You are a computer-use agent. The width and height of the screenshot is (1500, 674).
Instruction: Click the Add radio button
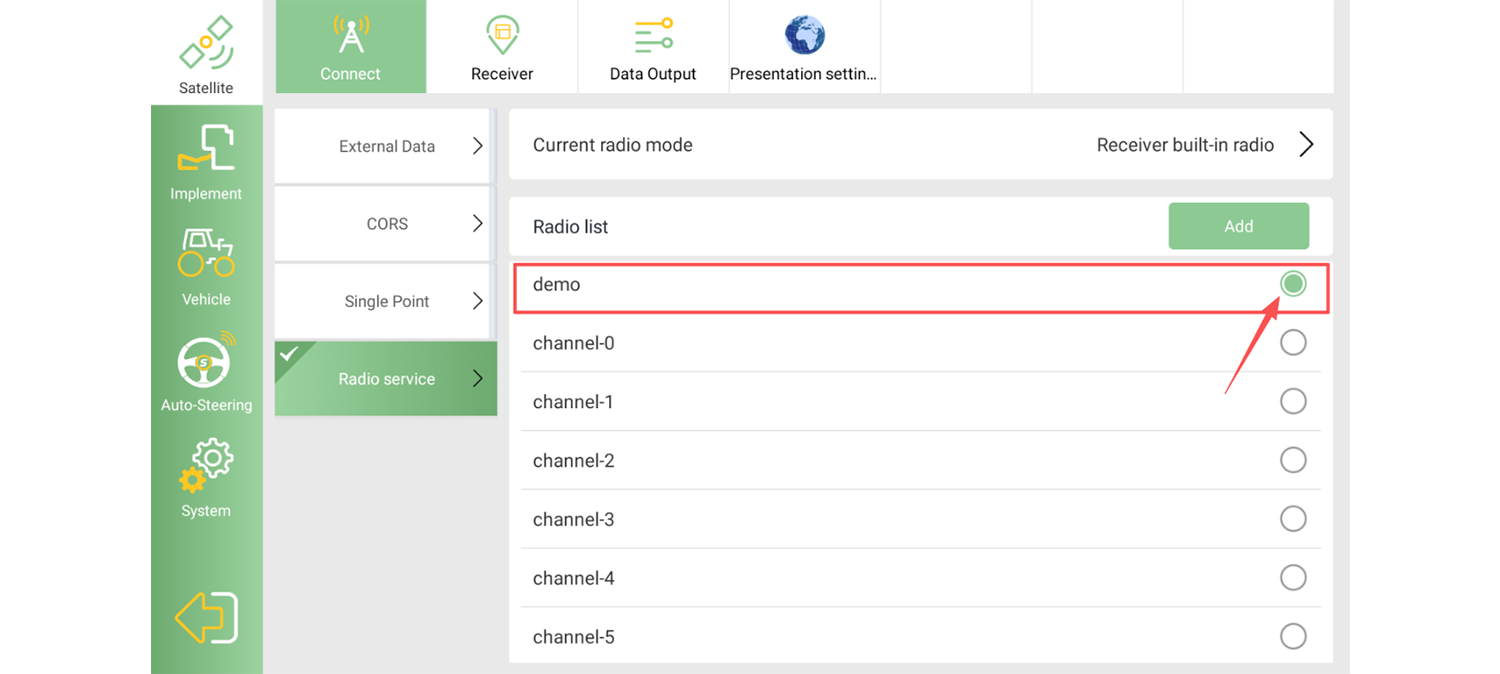[1238, 226]
